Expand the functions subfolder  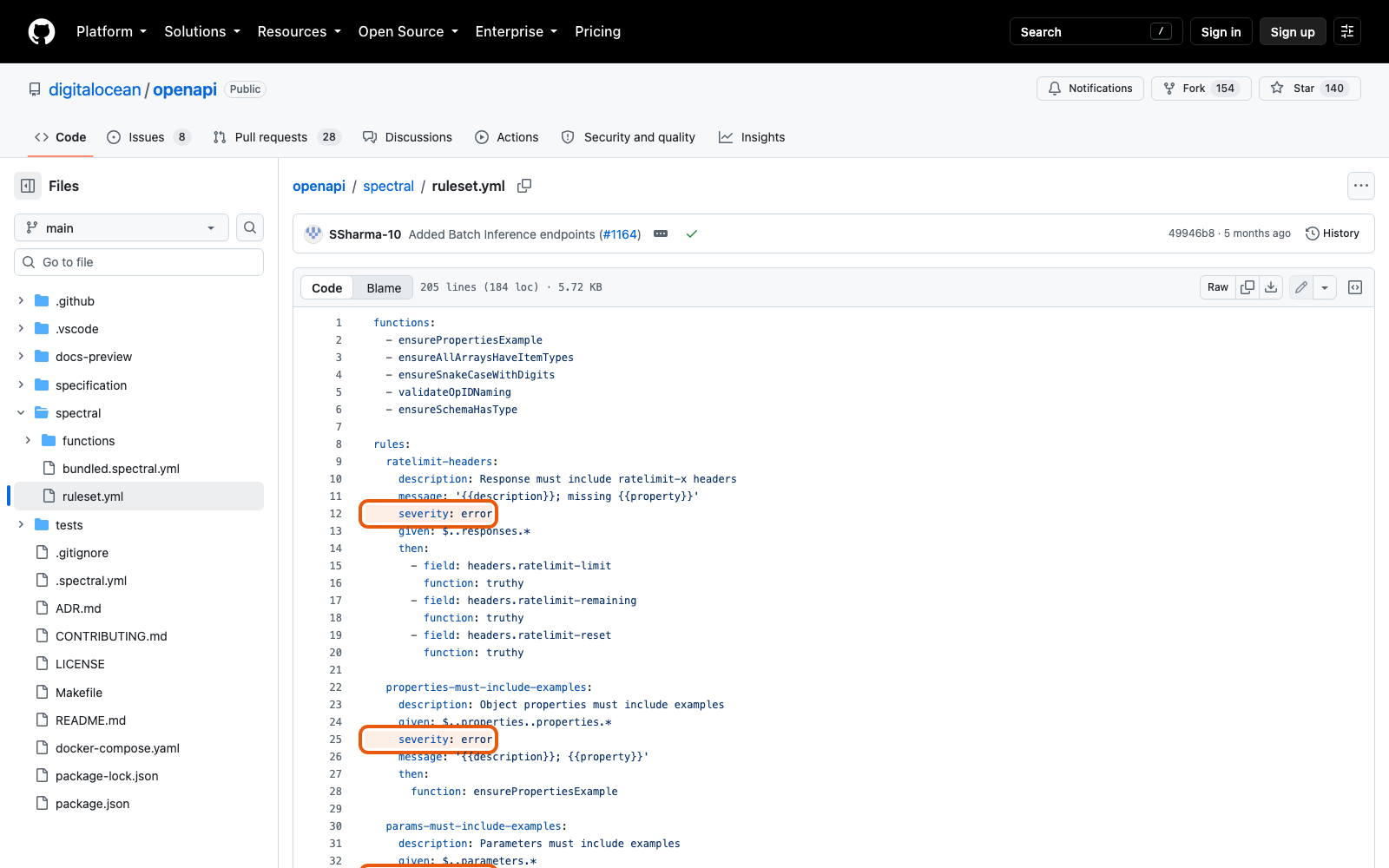(28, 441)
